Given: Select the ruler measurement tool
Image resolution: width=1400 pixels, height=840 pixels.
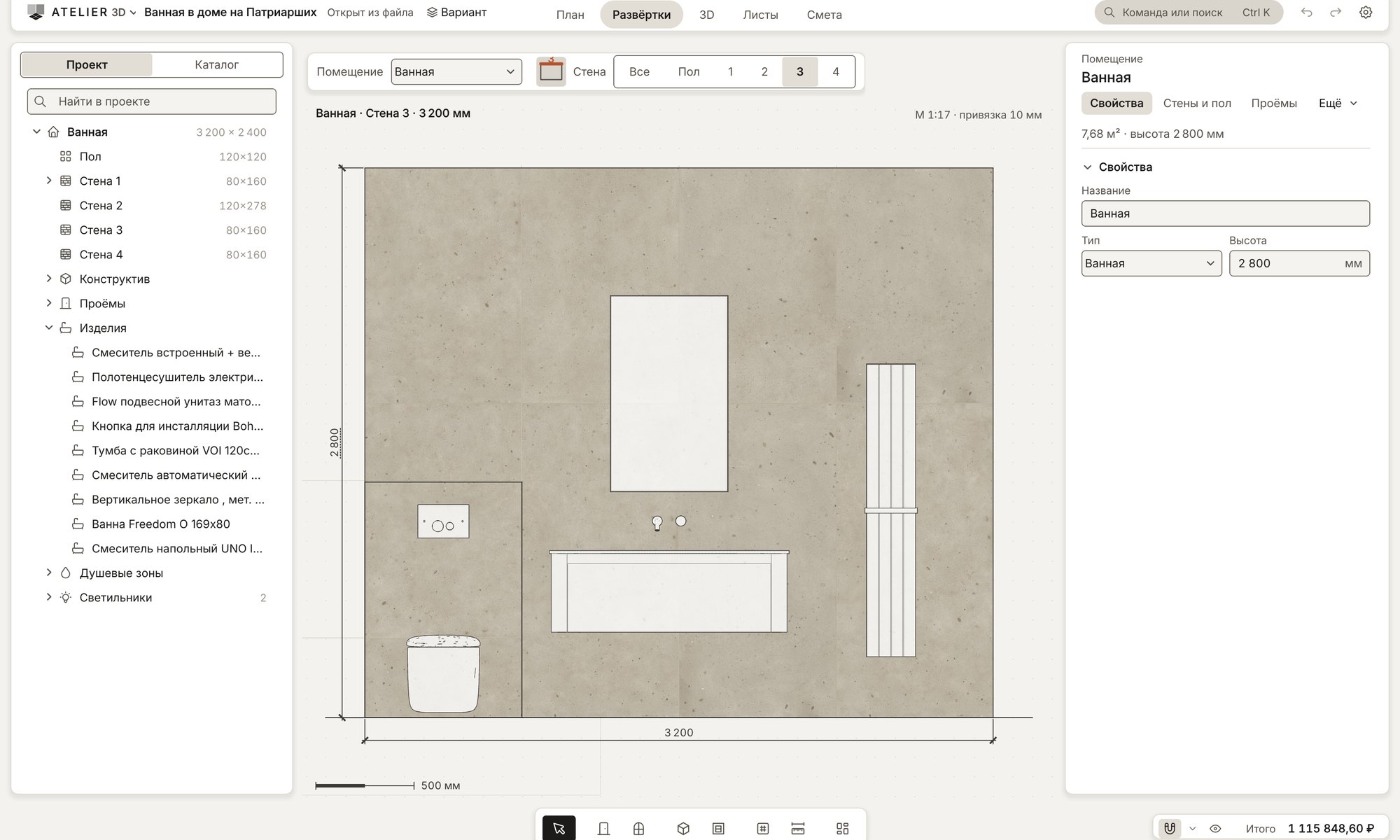Looking at the screenshot, I should pyautogui.click(x=798, y=828).
